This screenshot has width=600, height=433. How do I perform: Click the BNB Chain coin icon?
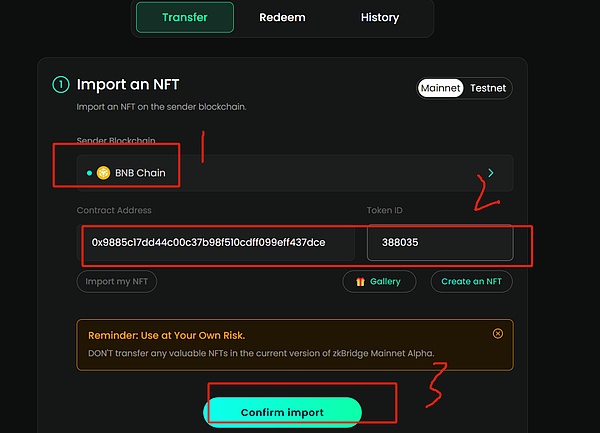point(103,173)
